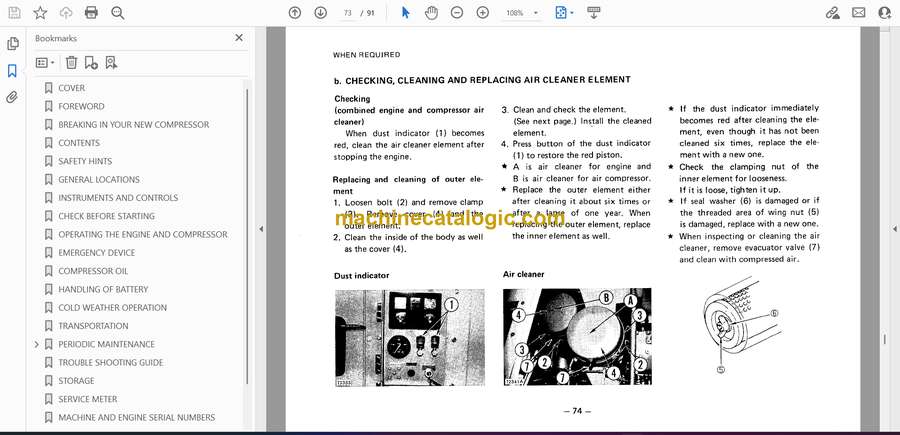The image size is (900, 435).
Task: Edit the current page number field
Action: 347,13
